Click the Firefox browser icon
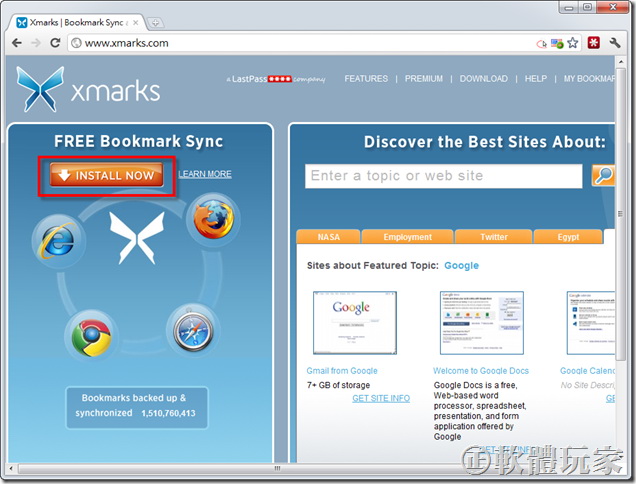636x484 pixels. point(213,219)
